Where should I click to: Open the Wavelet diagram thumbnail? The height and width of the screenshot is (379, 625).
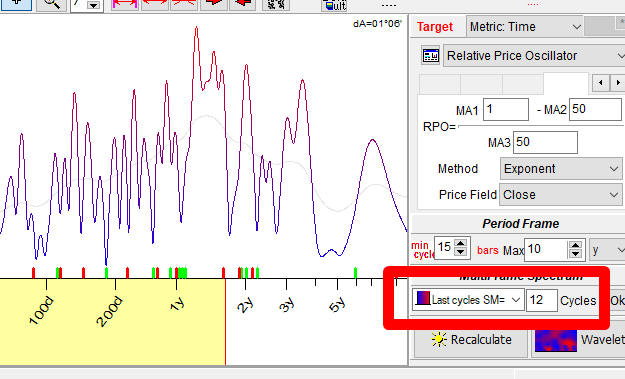(x=556, y=340)
